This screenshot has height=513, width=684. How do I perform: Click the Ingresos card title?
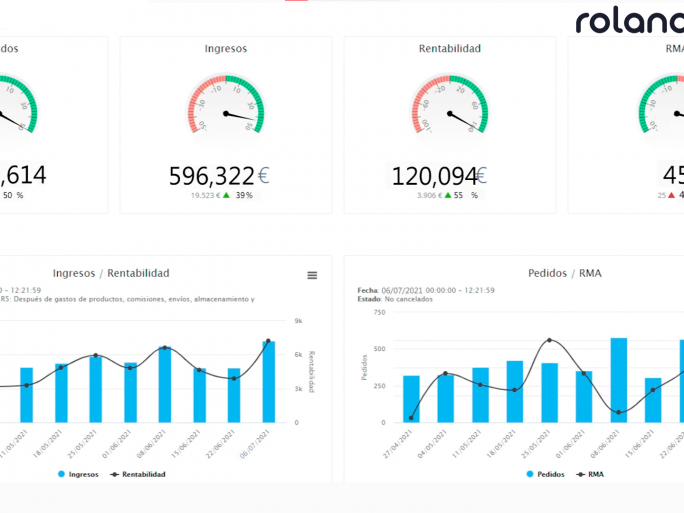(x=226, y=48)
